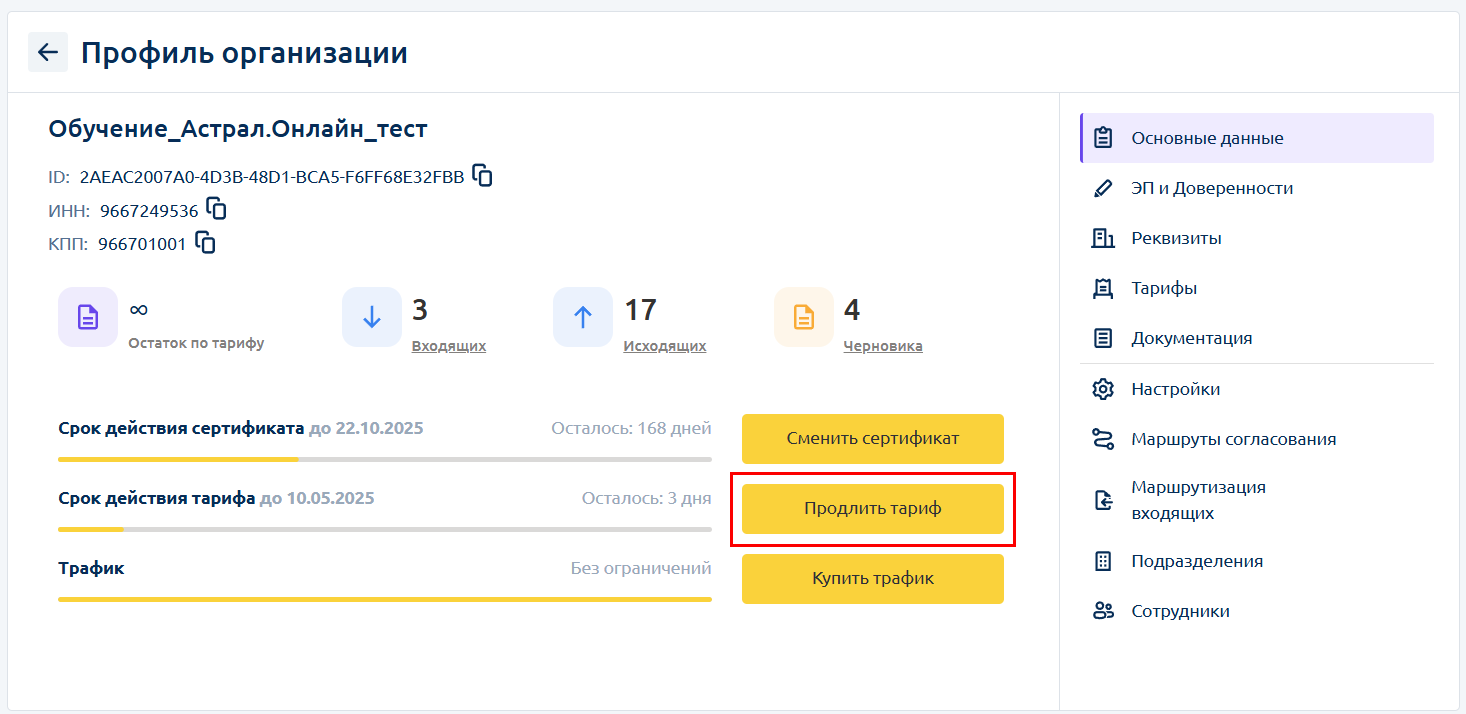Screen dimensions: 1466x714
Task: Copy the ИНН number
Action: (x=216, y=209)
